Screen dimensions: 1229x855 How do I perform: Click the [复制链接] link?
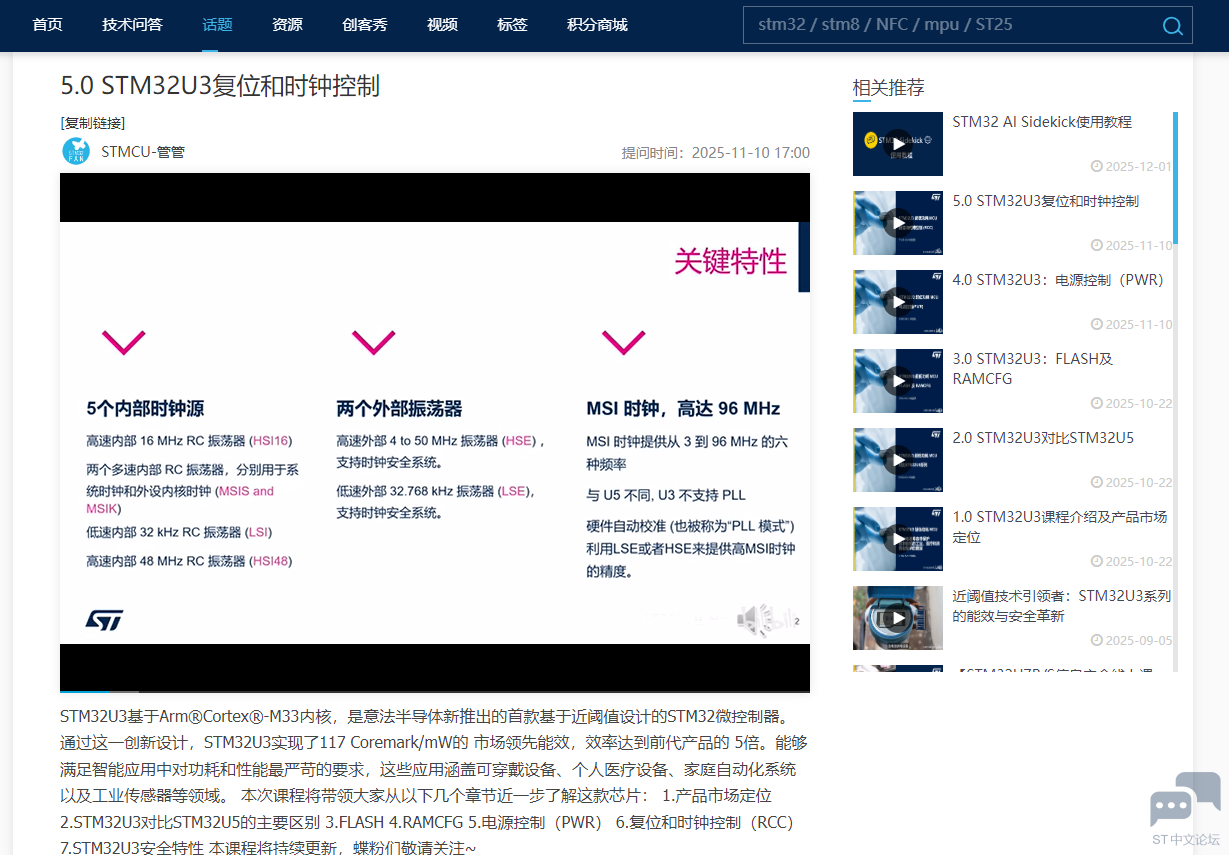pyautogui.click(x=93, y=123)
